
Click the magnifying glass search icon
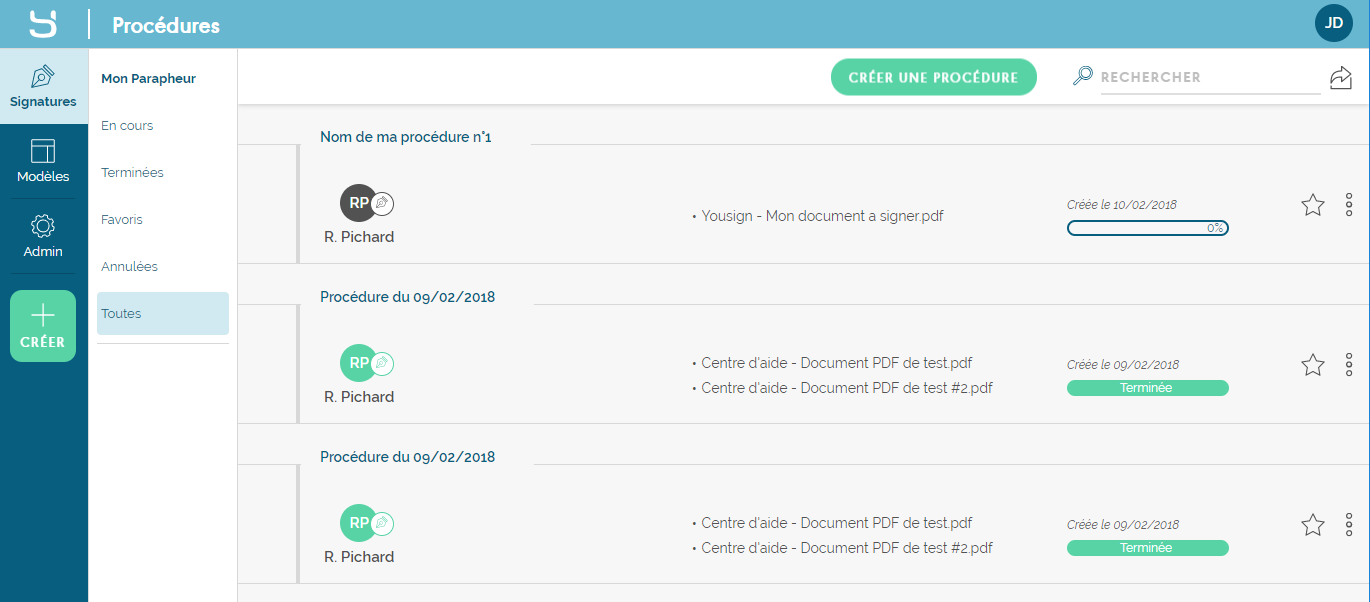pos(1082,76)
